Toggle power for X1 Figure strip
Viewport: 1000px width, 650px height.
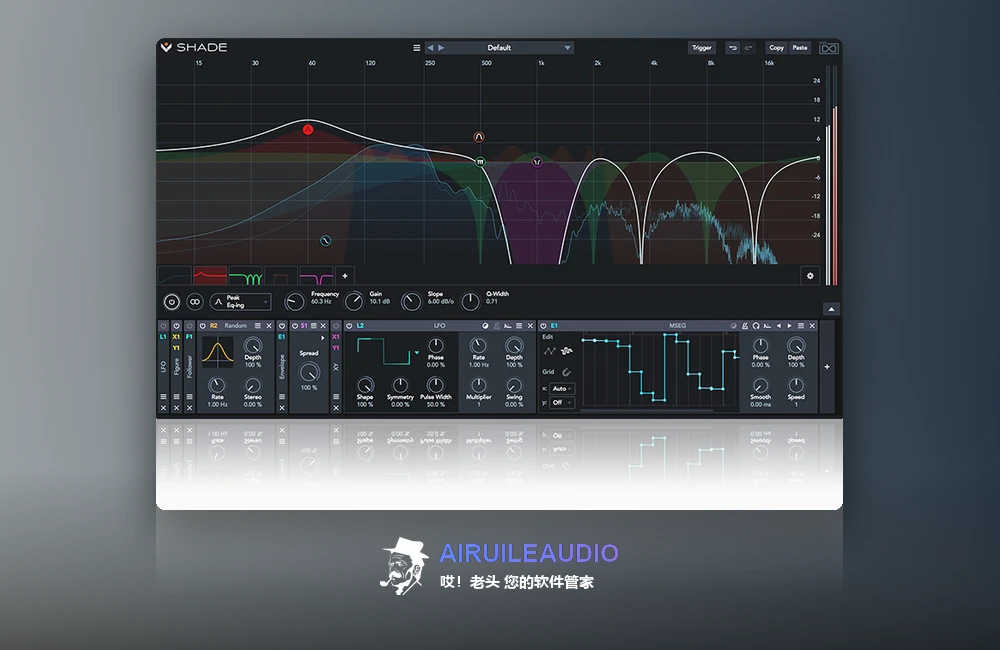(176, 326)
